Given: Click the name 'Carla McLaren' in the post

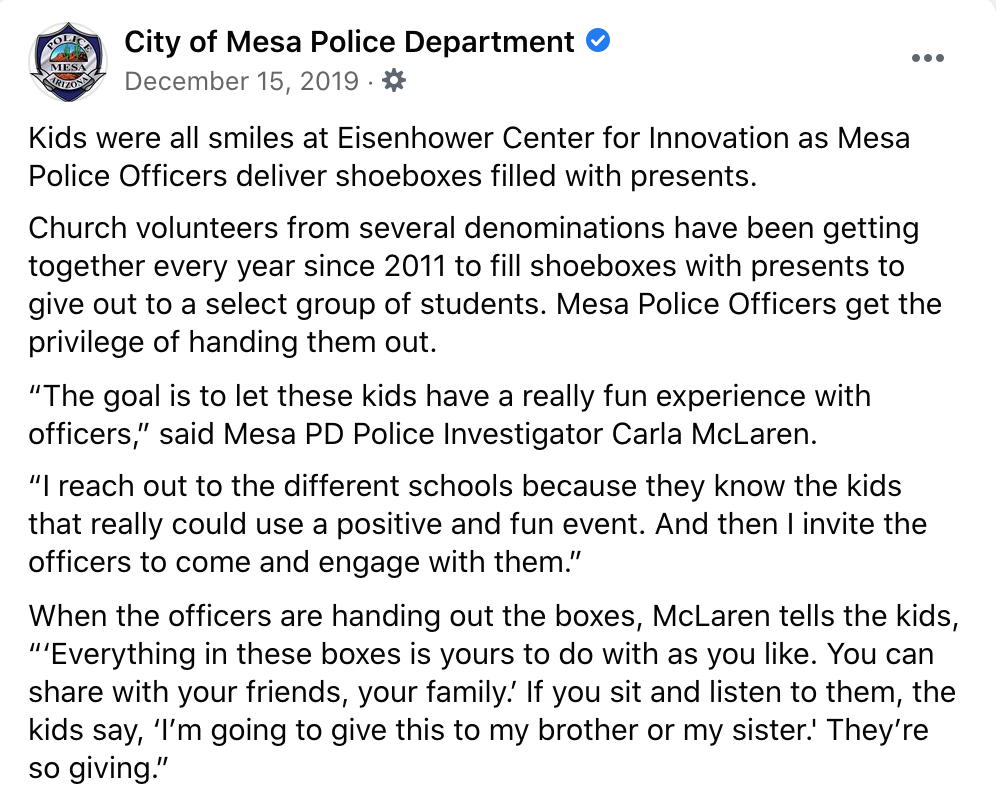Looking at the screenshot, I should [714, 434].
